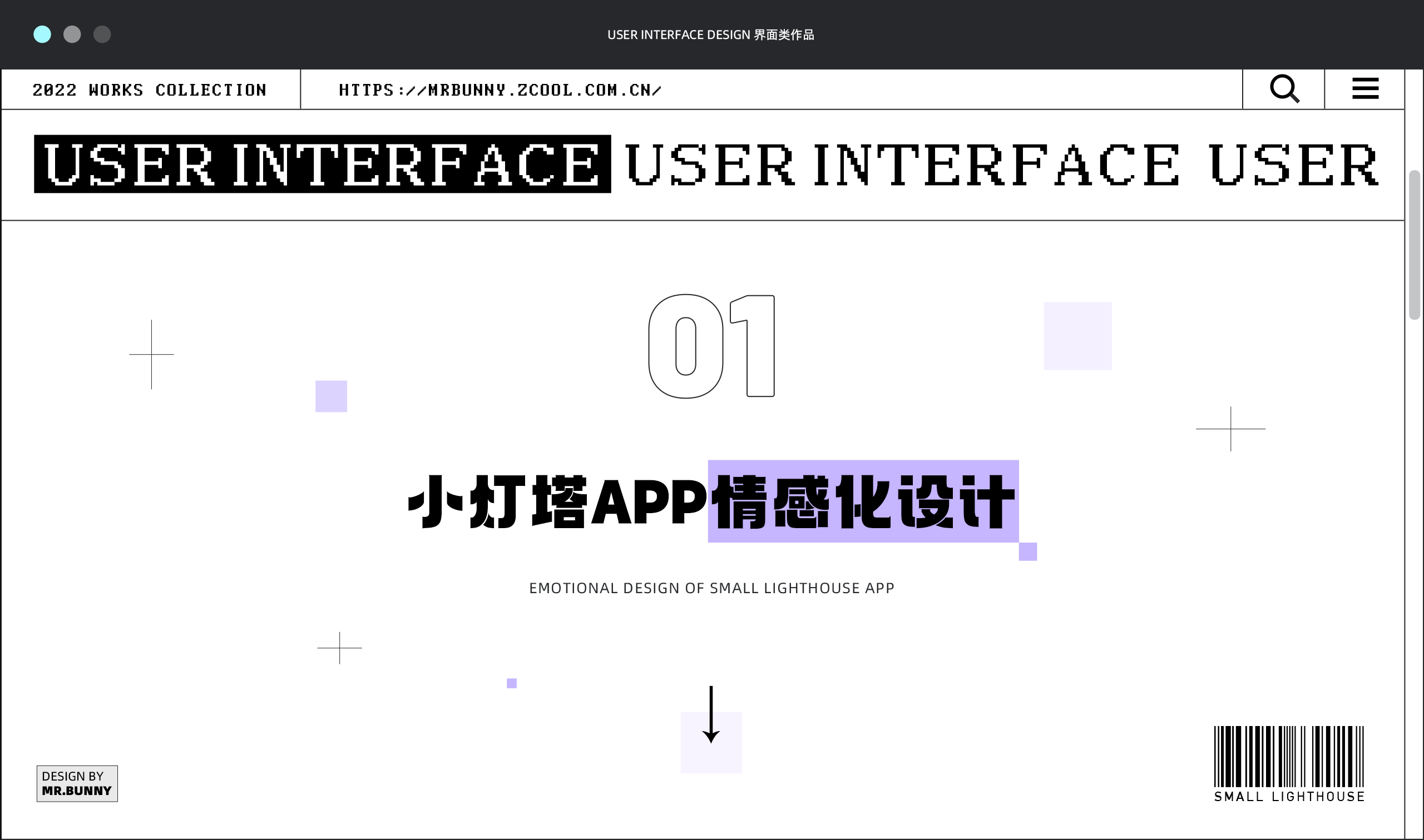Click the outlined 01 number
The height and width of the screenshot is (840, 1424).
(x=711, y=346)
